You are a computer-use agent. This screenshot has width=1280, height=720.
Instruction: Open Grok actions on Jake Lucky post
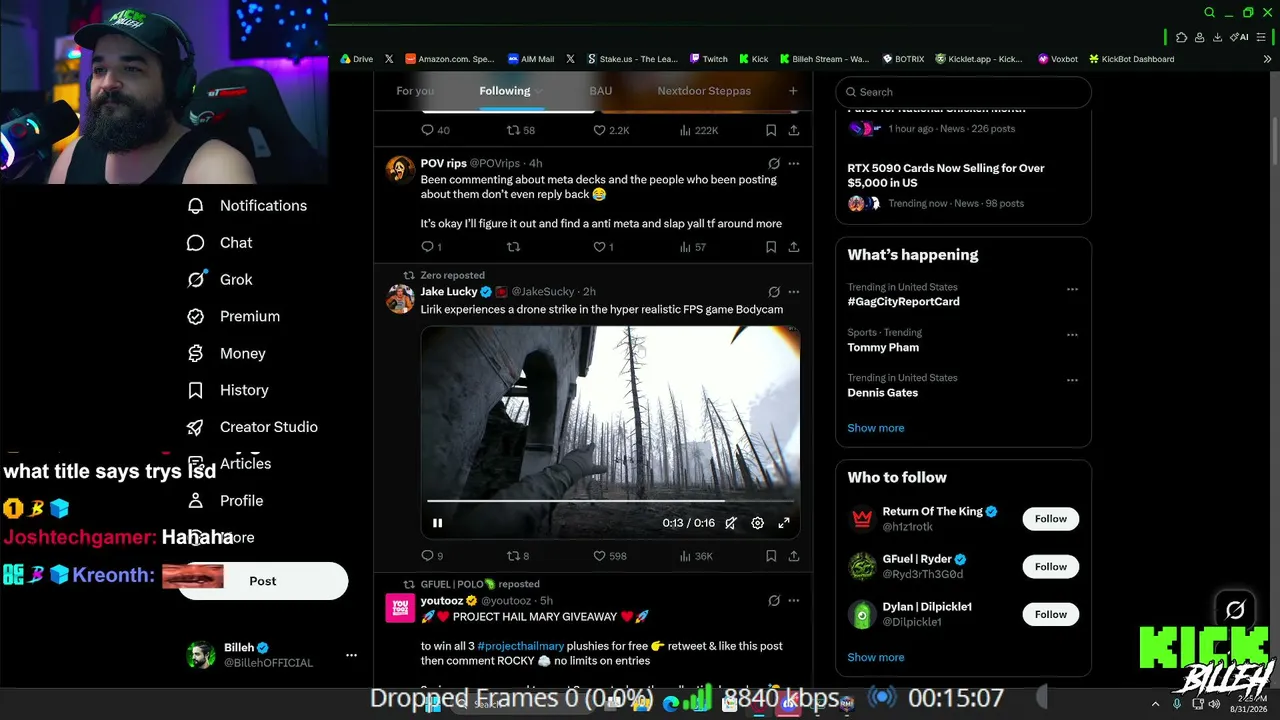(x=774, y=292)
